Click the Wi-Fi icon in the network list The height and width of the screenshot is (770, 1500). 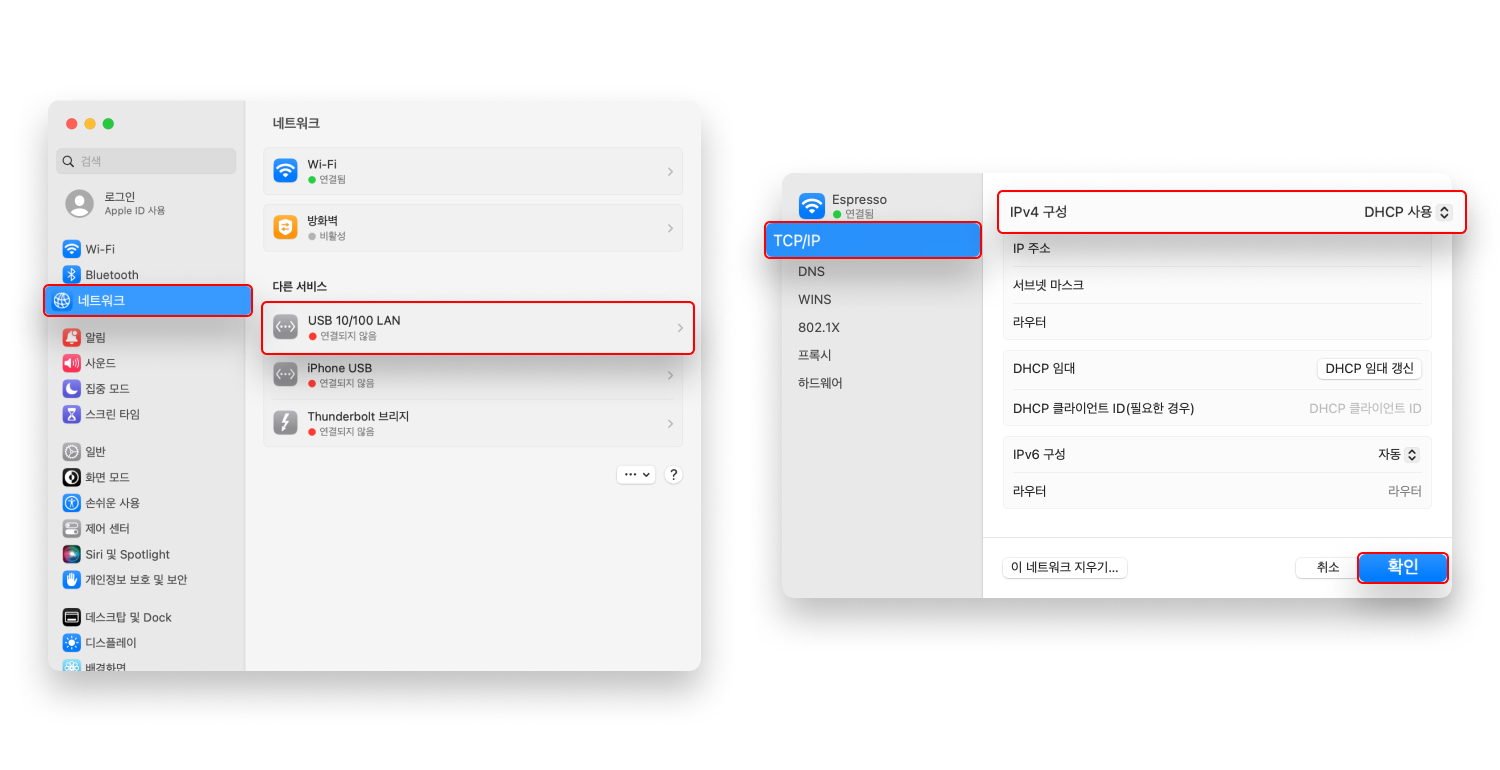[x=286, y=171]
